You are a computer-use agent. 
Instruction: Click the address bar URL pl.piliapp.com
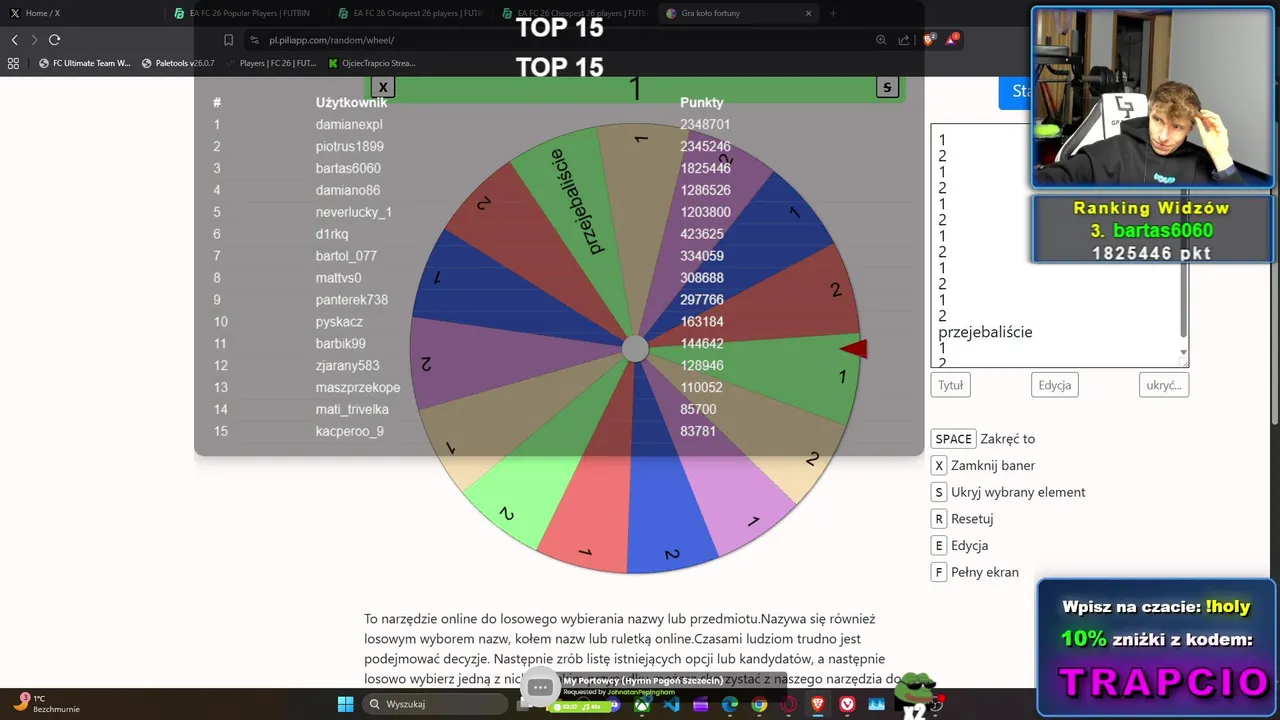pos(331,40)
